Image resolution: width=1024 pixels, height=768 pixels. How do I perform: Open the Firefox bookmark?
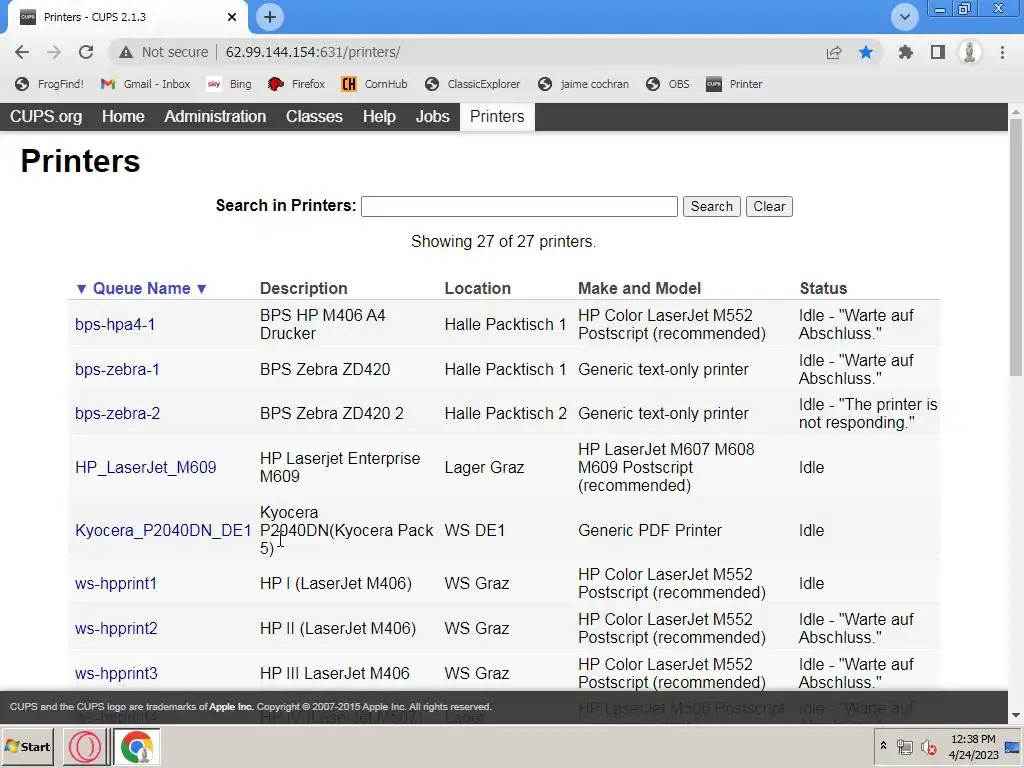click(x=296, y=84)
